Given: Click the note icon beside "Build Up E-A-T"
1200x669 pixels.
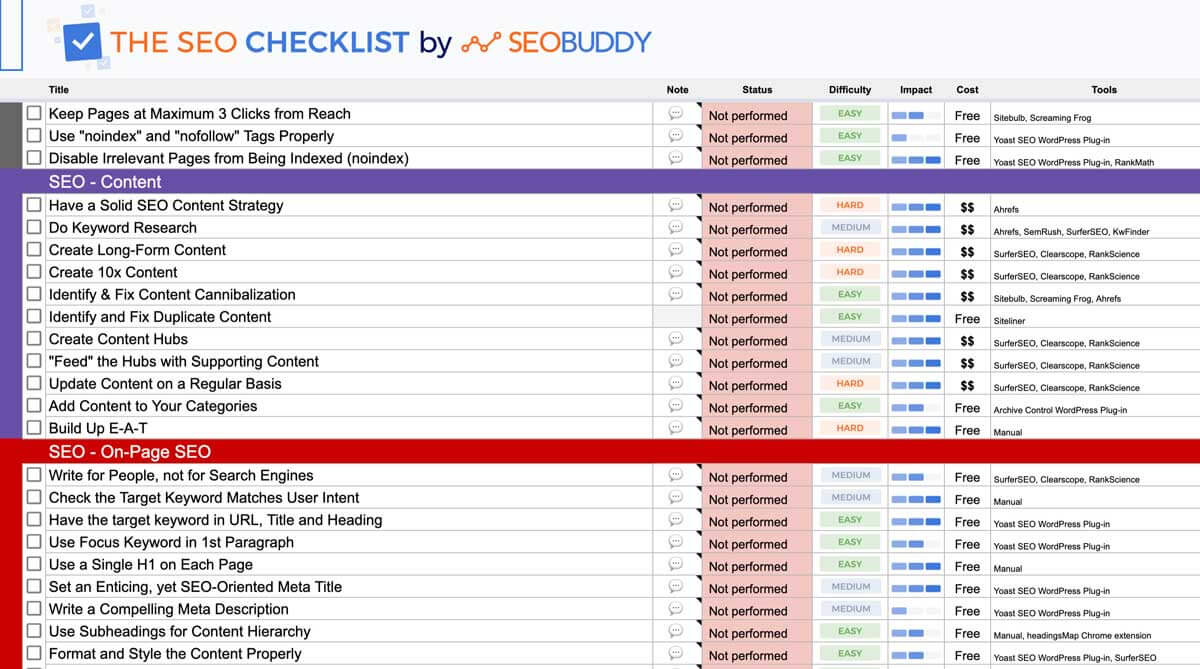Looking at the screenshot, I should pos(678,428).
